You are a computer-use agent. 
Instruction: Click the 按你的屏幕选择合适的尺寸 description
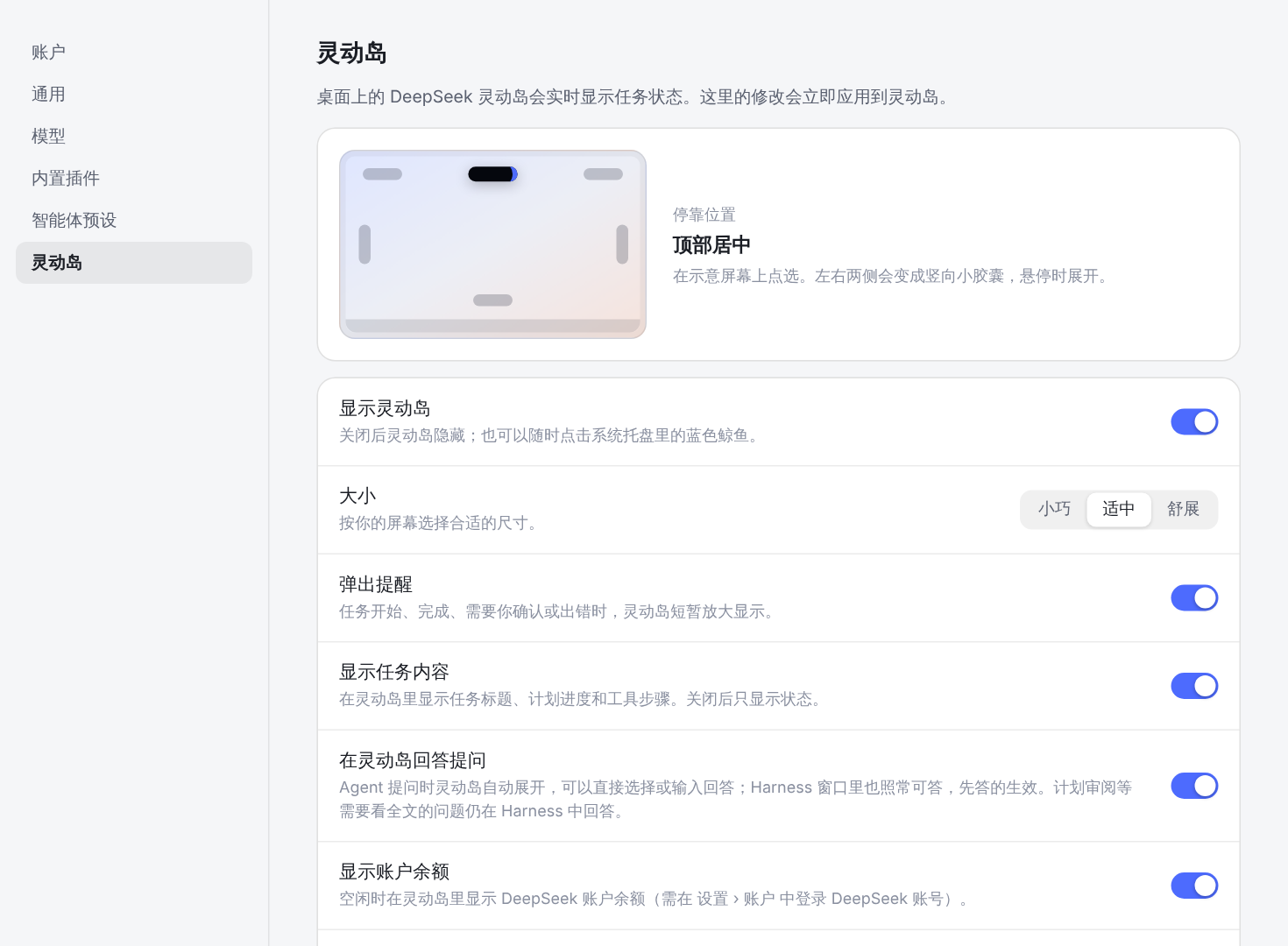(x=438, y=523)
